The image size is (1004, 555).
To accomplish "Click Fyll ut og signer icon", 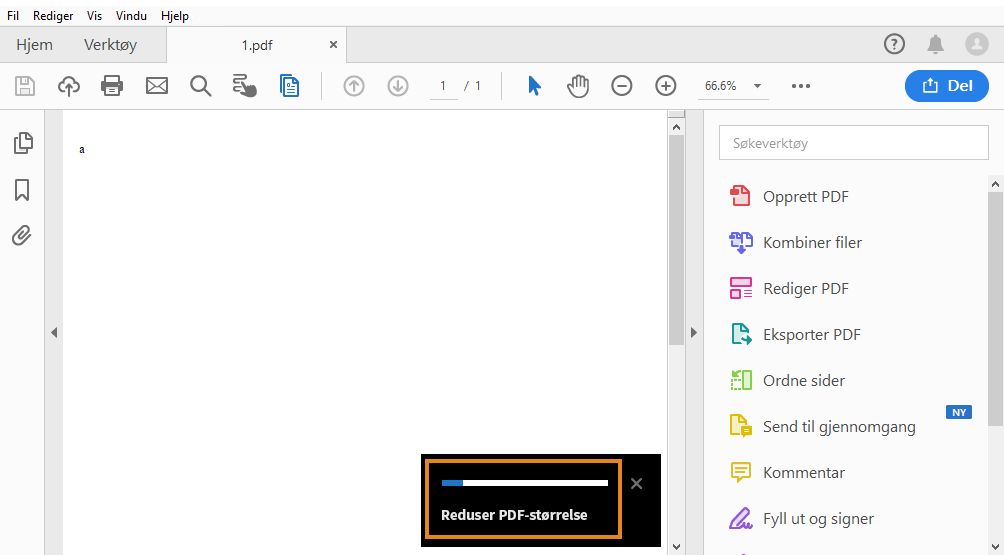I will pos(741,519).
